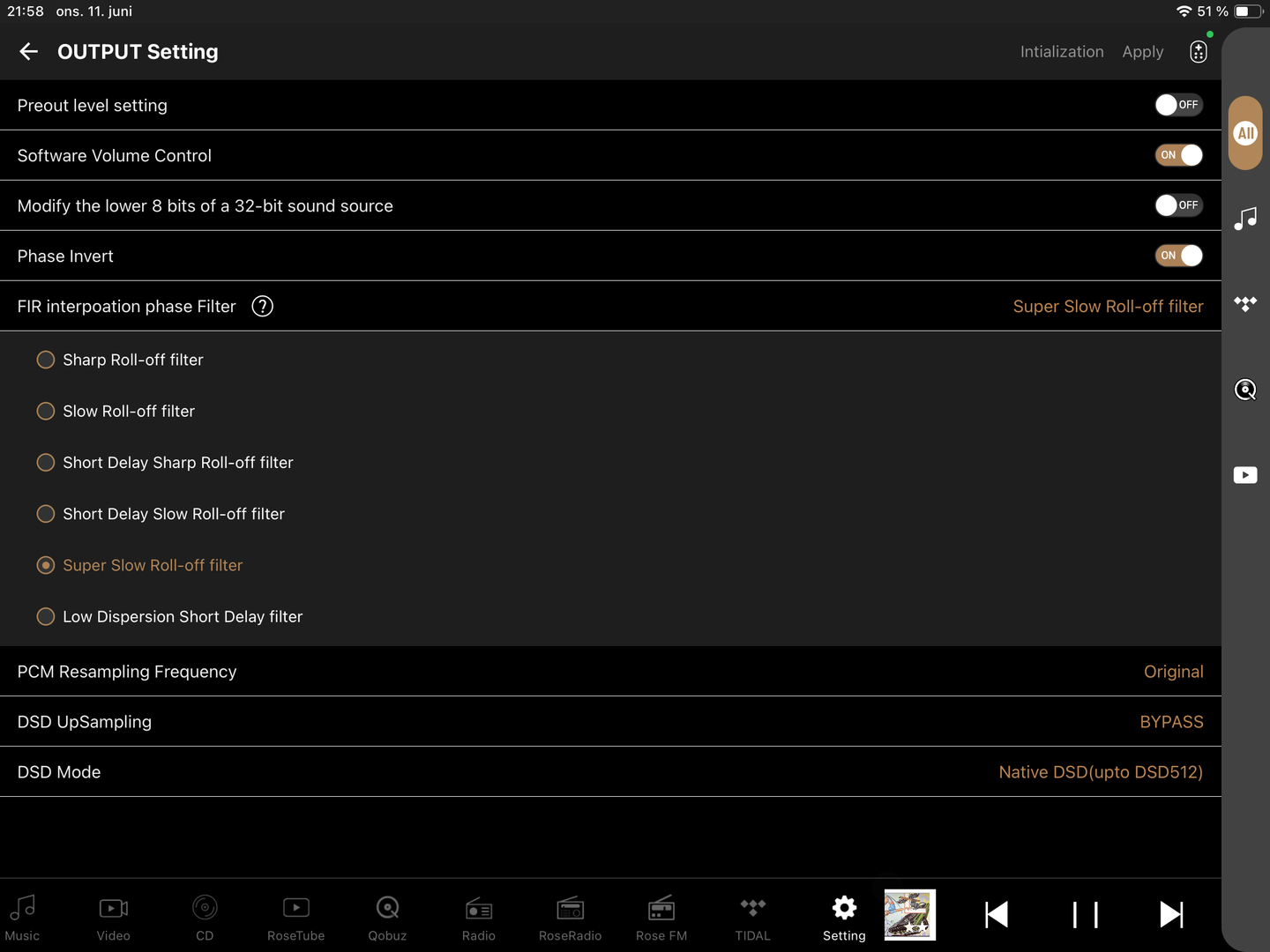The image size is (1270, 952).
Task: Open the remote control icon in header
Action: (x=1198, y=52)
